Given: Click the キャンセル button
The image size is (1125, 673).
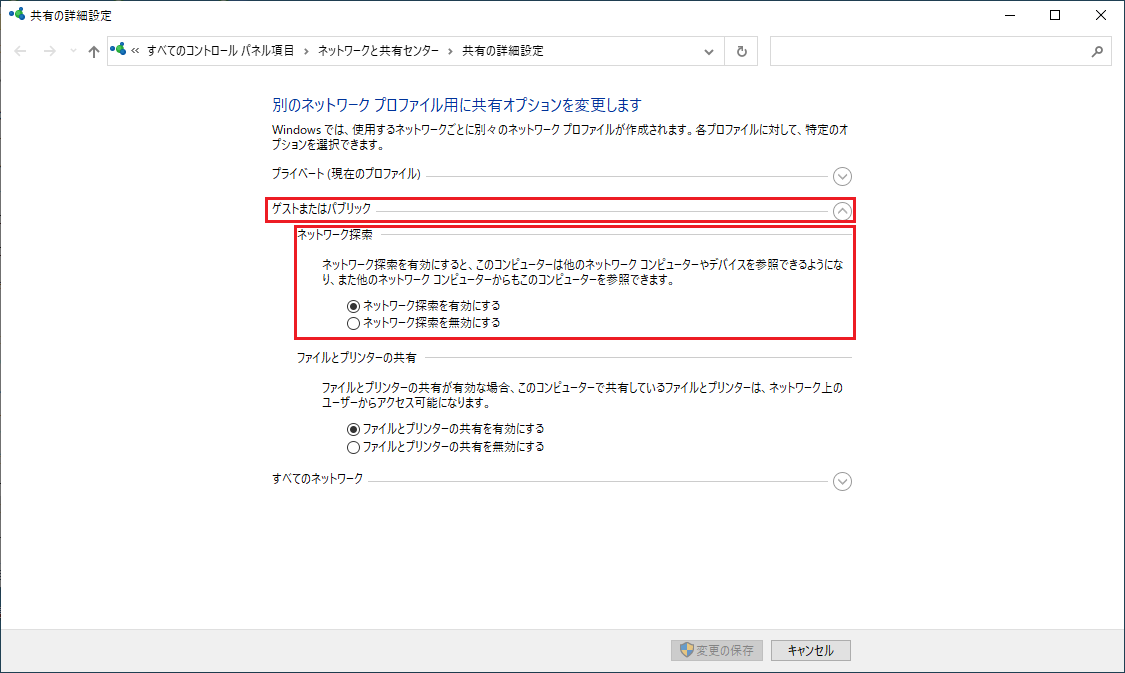Looking at the screenshot, I should coord(811,650).
